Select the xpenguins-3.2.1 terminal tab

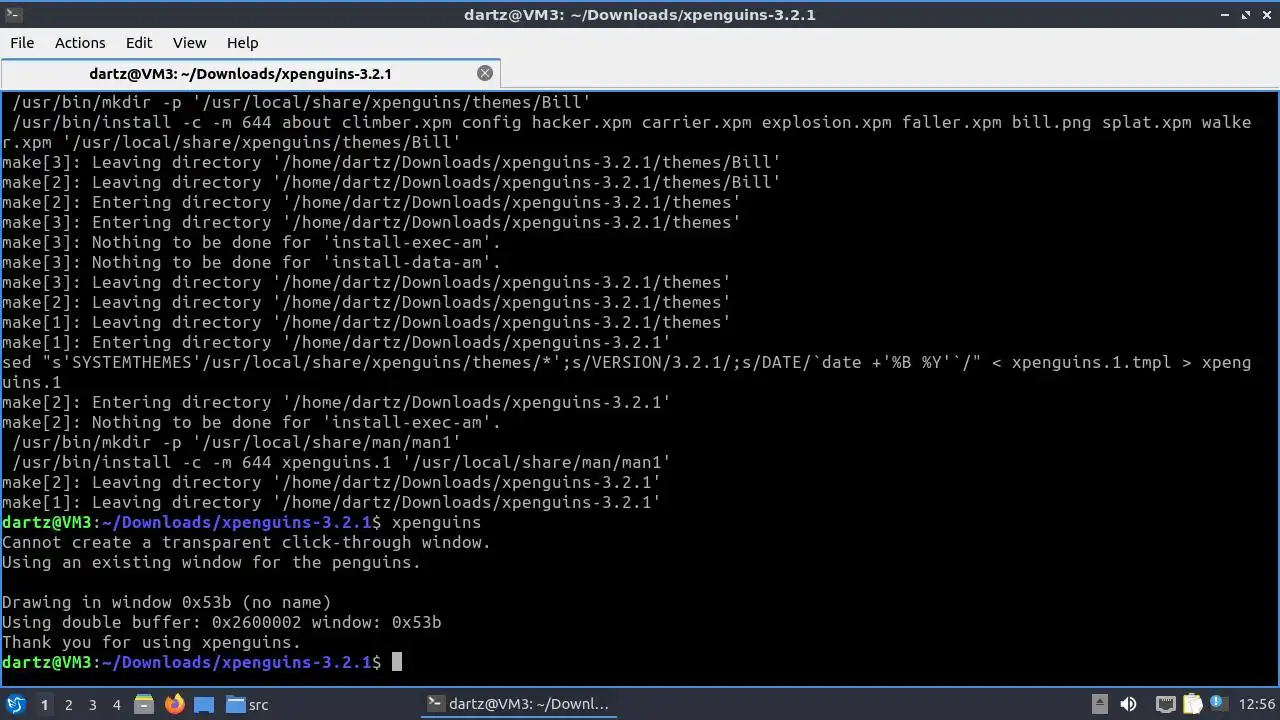[250, 73]
